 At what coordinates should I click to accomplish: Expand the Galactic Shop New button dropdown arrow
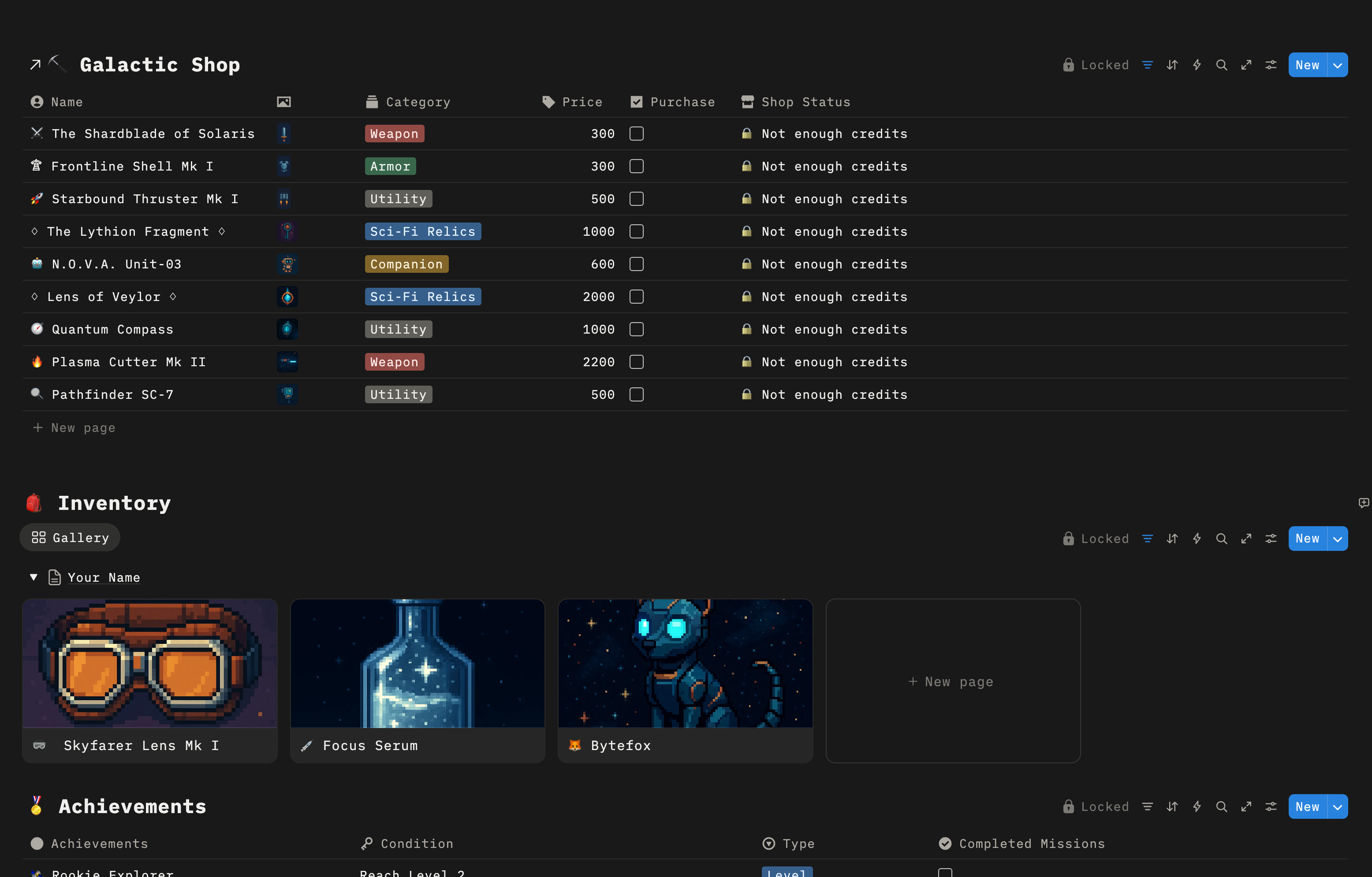click(x=1337, y=65)
